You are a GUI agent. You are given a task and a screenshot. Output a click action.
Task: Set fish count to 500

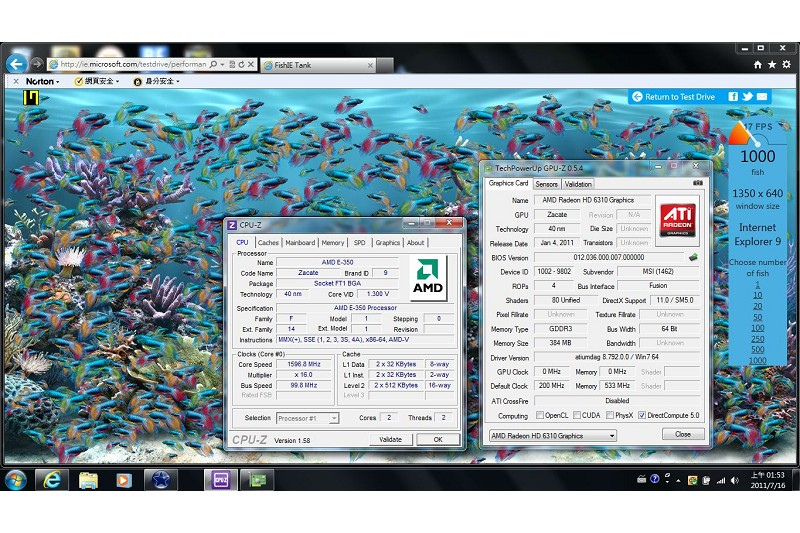pyautogui.click(x=758, y=349)
